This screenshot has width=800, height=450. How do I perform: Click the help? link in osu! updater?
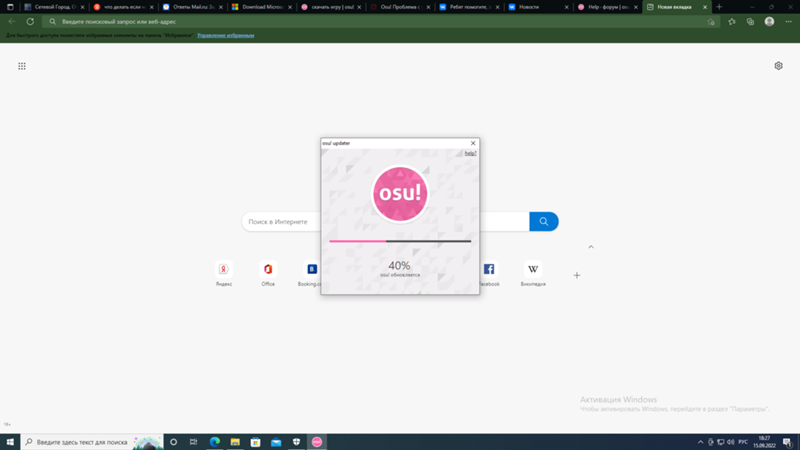[470, 153]
